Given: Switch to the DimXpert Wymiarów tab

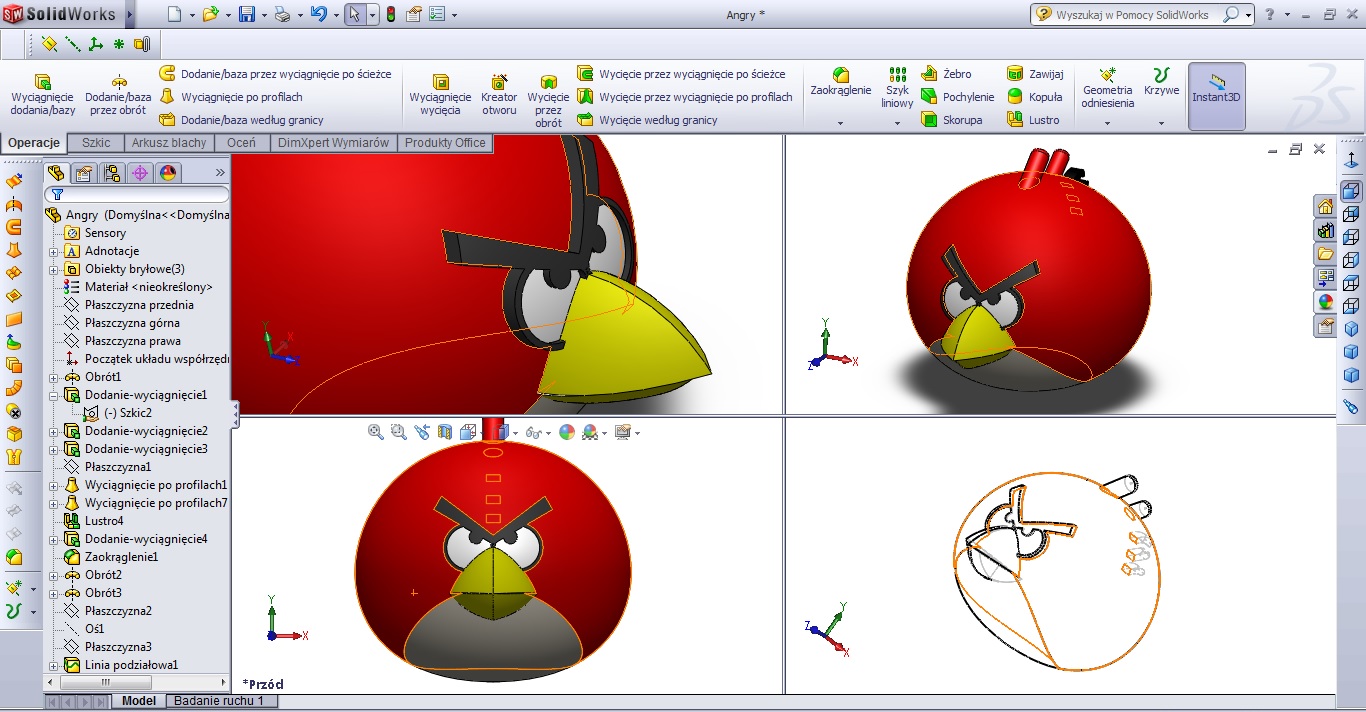Looking at the screenshot, I should [333, 143].
